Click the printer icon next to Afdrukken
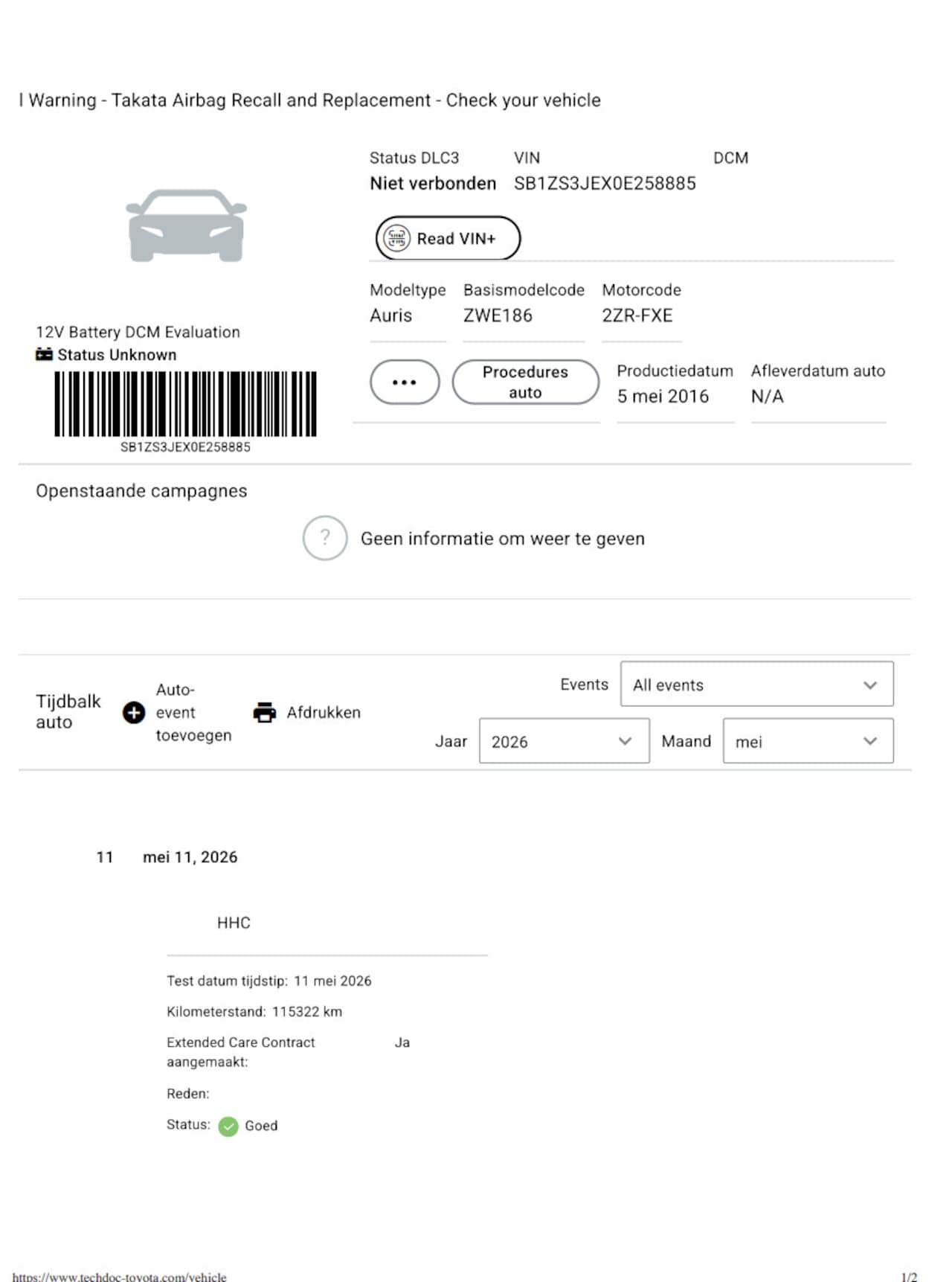This screenshot has height=1282, width=952. click(x=265, y=713)
